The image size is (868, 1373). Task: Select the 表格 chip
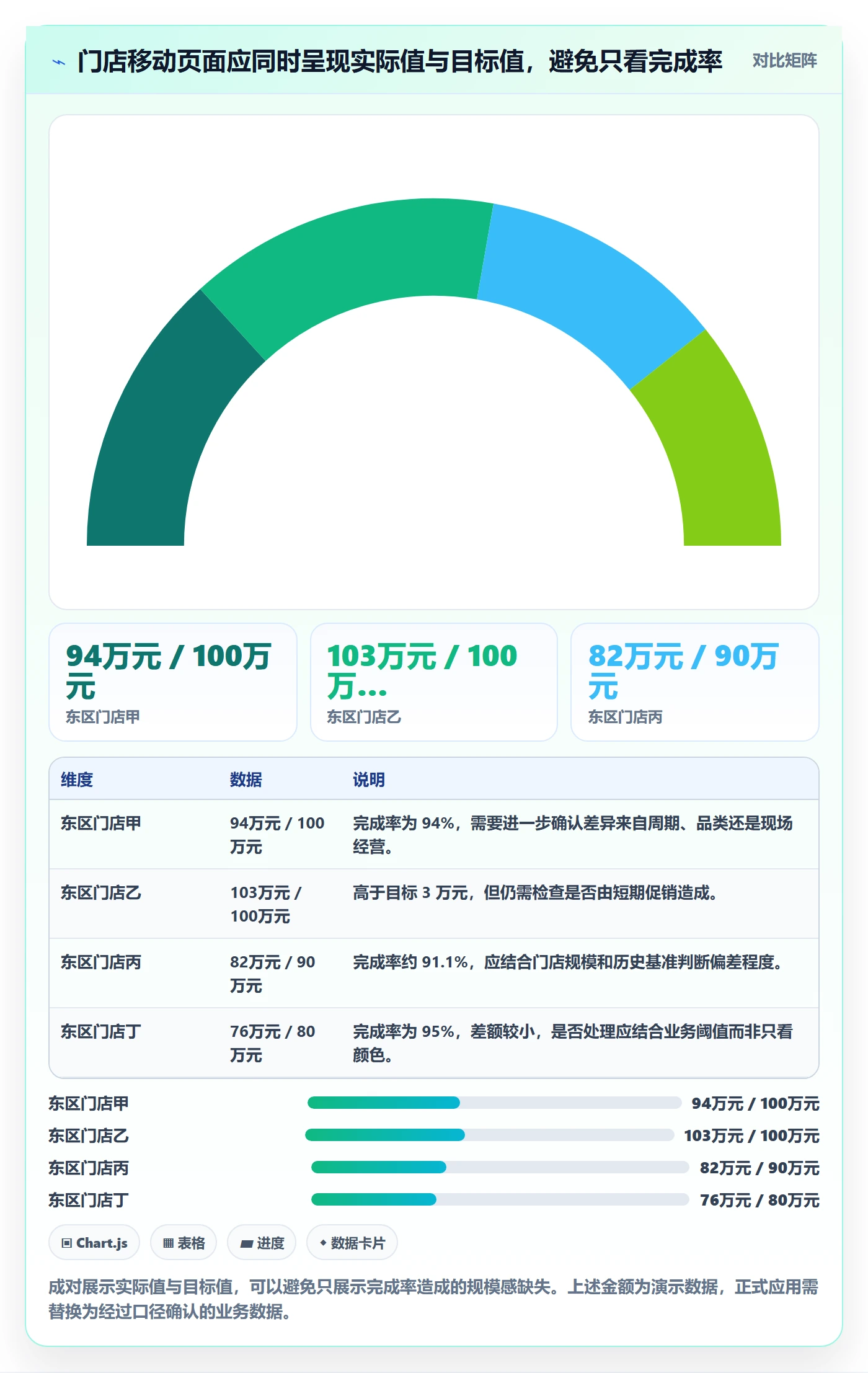pos(184,1242)
